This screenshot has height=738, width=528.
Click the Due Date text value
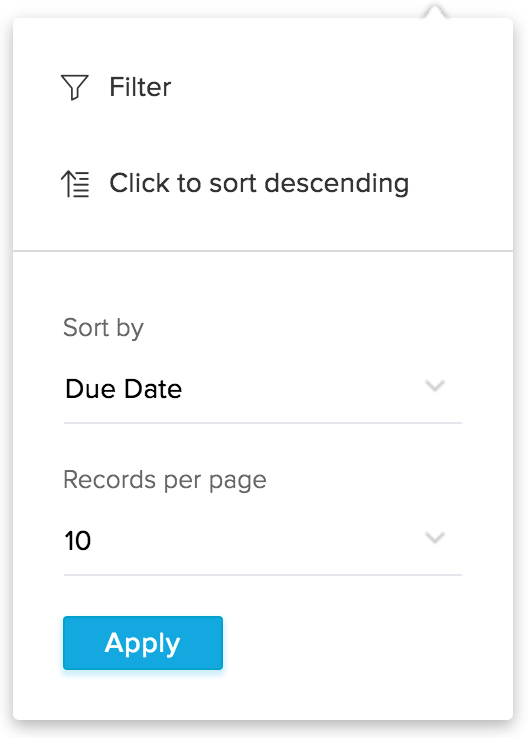[123, 389]
